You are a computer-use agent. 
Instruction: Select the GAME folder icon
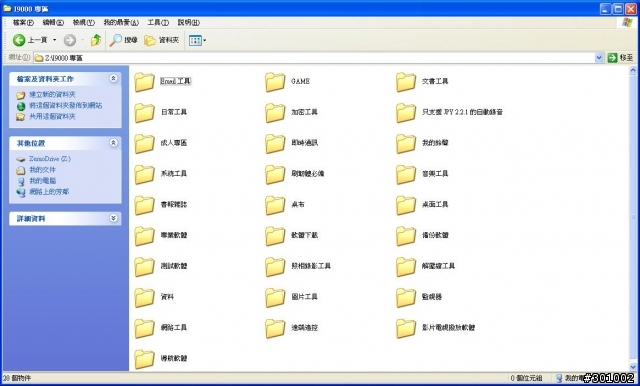tap(275, 82)
